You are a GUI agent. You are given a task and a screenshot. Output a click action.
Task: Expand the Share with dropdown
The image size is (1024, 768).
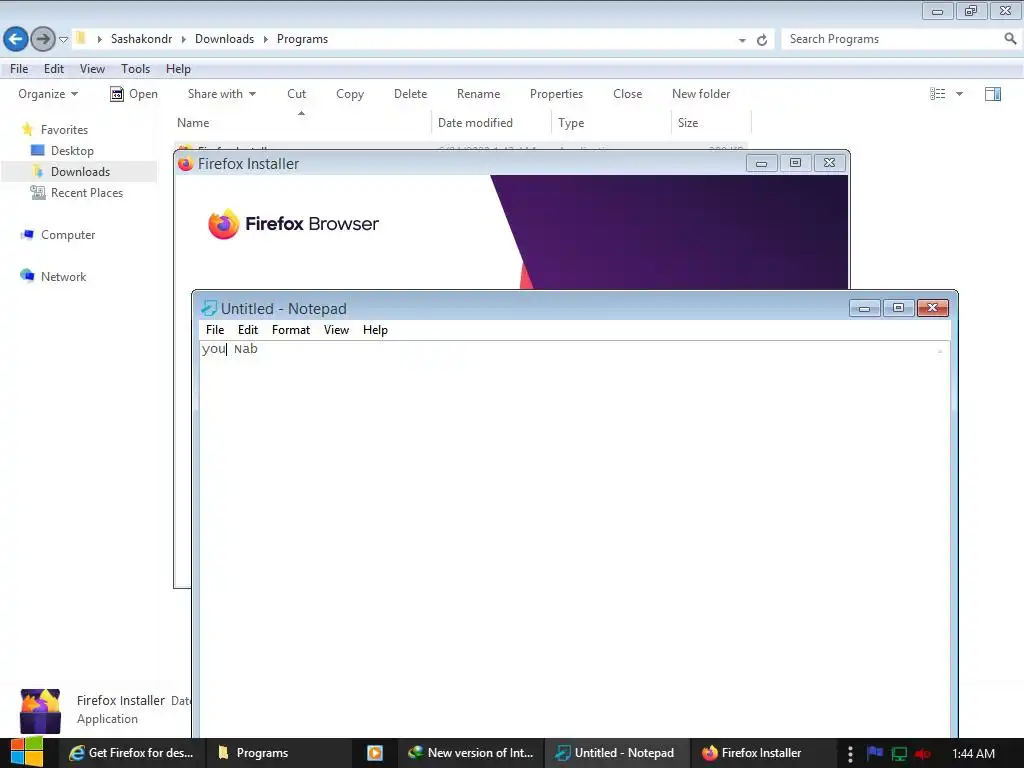tap(221, 94)
